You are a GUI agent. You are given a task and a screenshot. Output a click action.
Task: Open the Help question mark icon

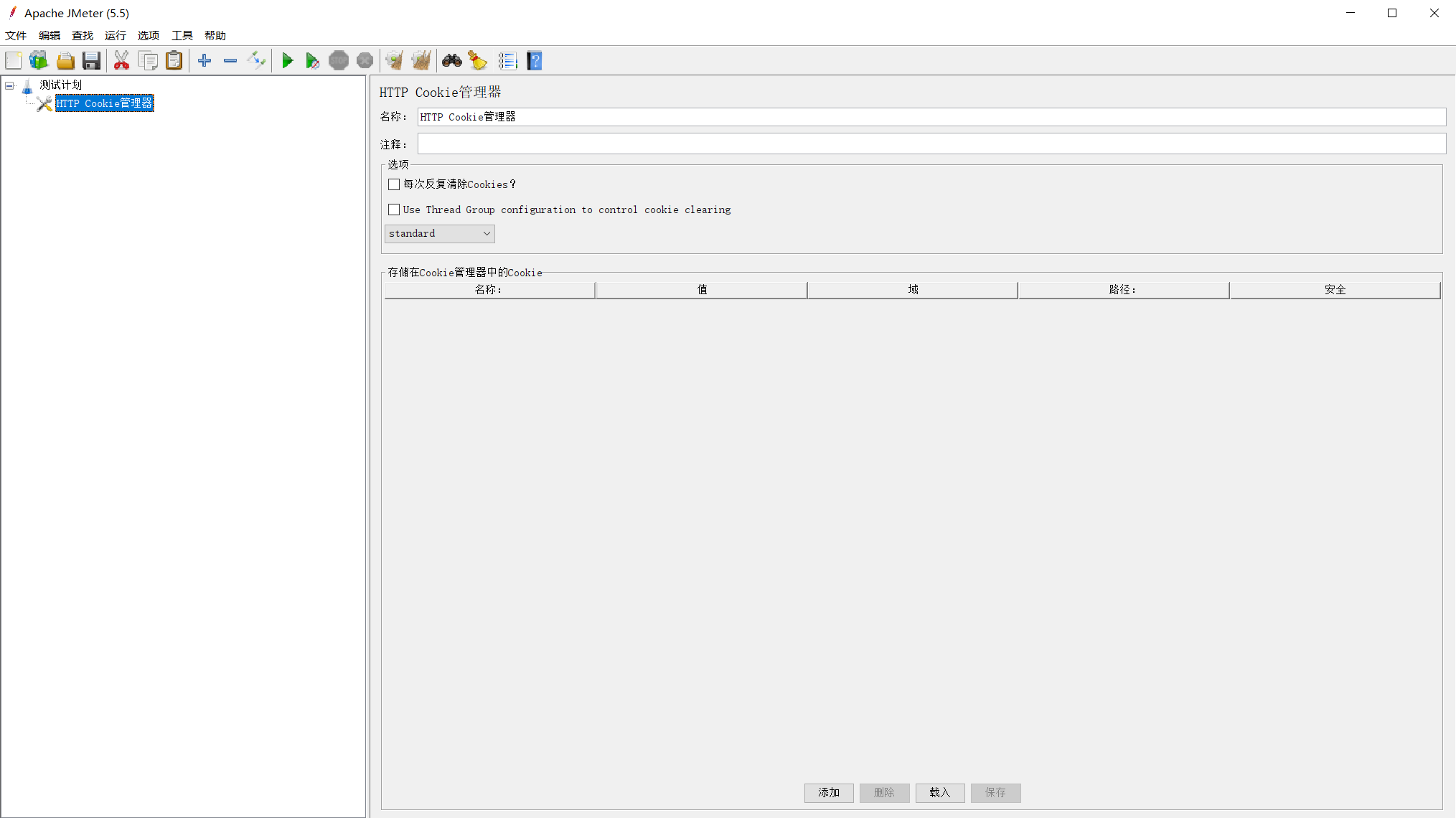pyautogui.click(x=535, y=61)
